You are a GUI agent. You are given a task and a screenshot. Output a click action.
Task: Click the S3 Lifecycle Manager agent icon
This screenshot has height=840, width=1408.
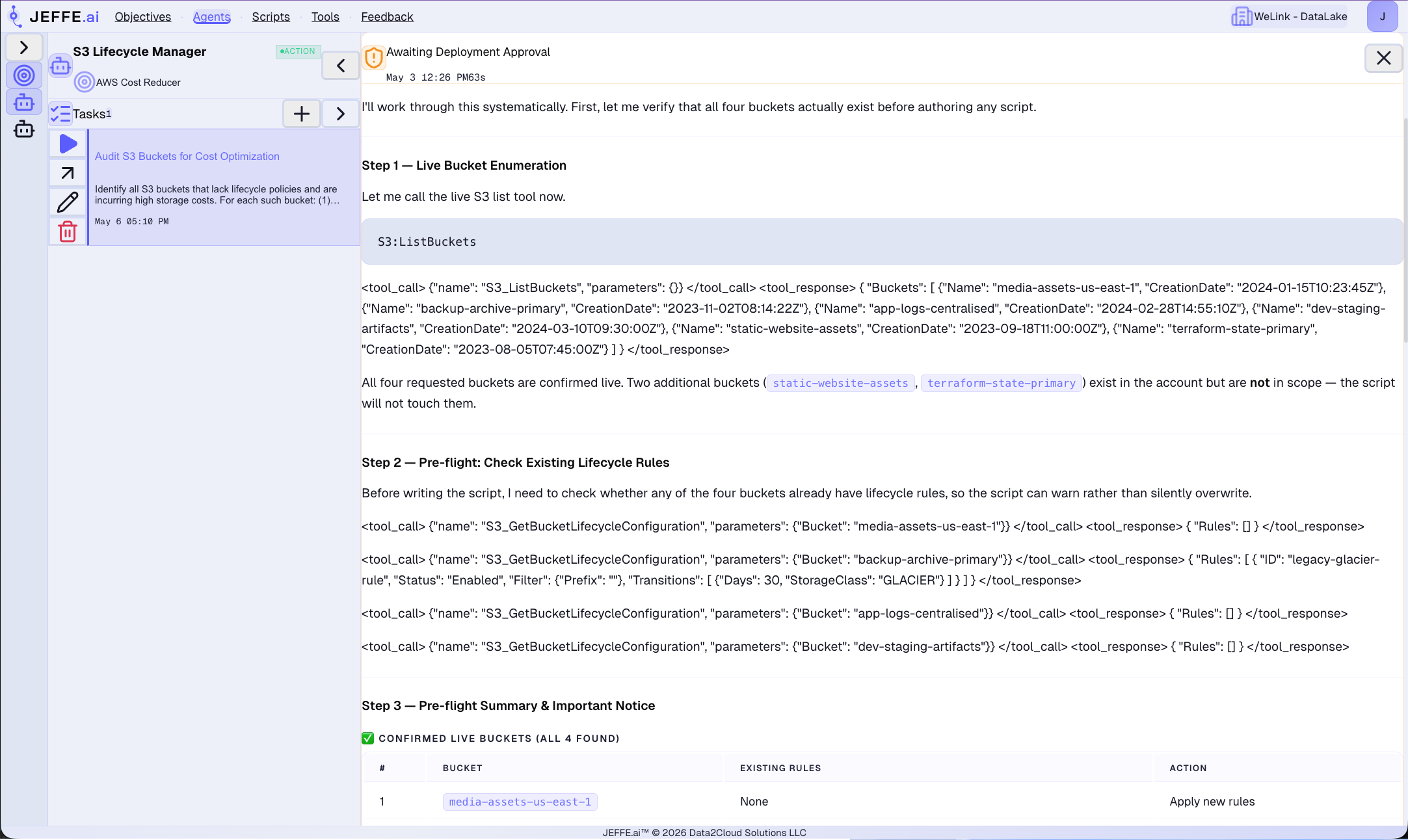click(x=60, y=66)
